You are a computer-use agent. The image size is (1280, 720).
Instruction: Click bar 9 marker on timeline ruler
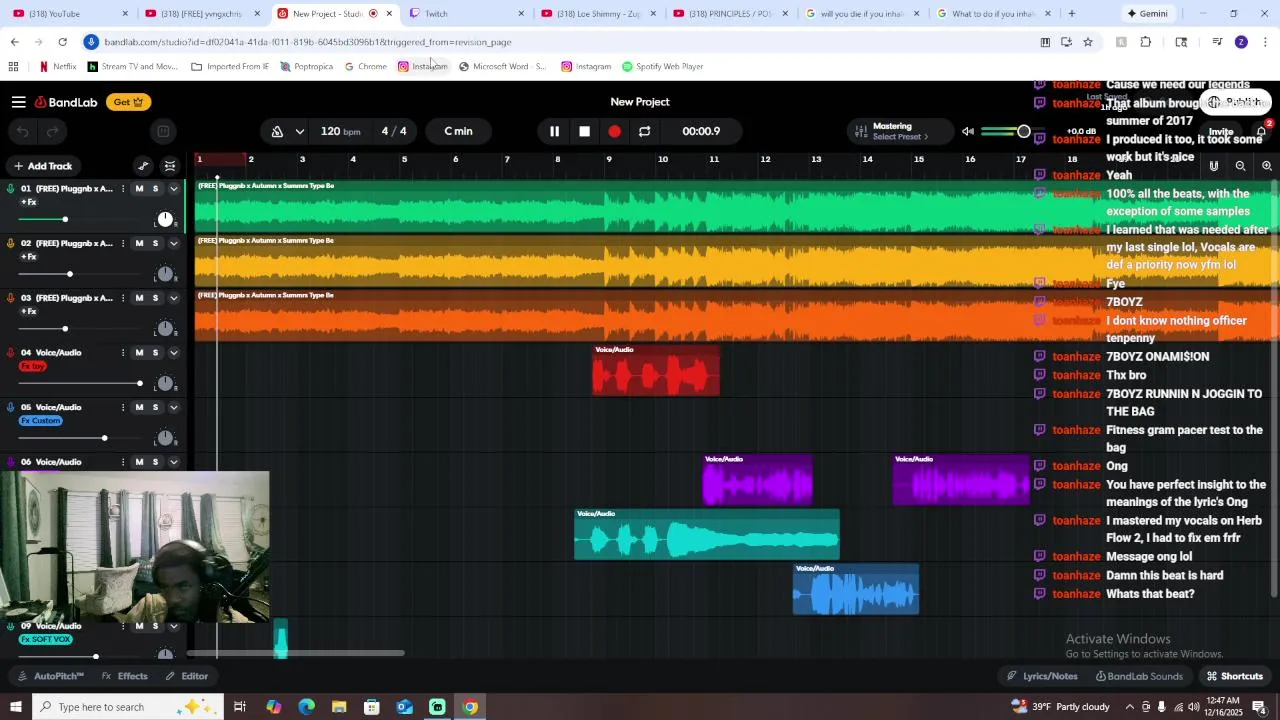pyautogui.click(x=609, y=159)
